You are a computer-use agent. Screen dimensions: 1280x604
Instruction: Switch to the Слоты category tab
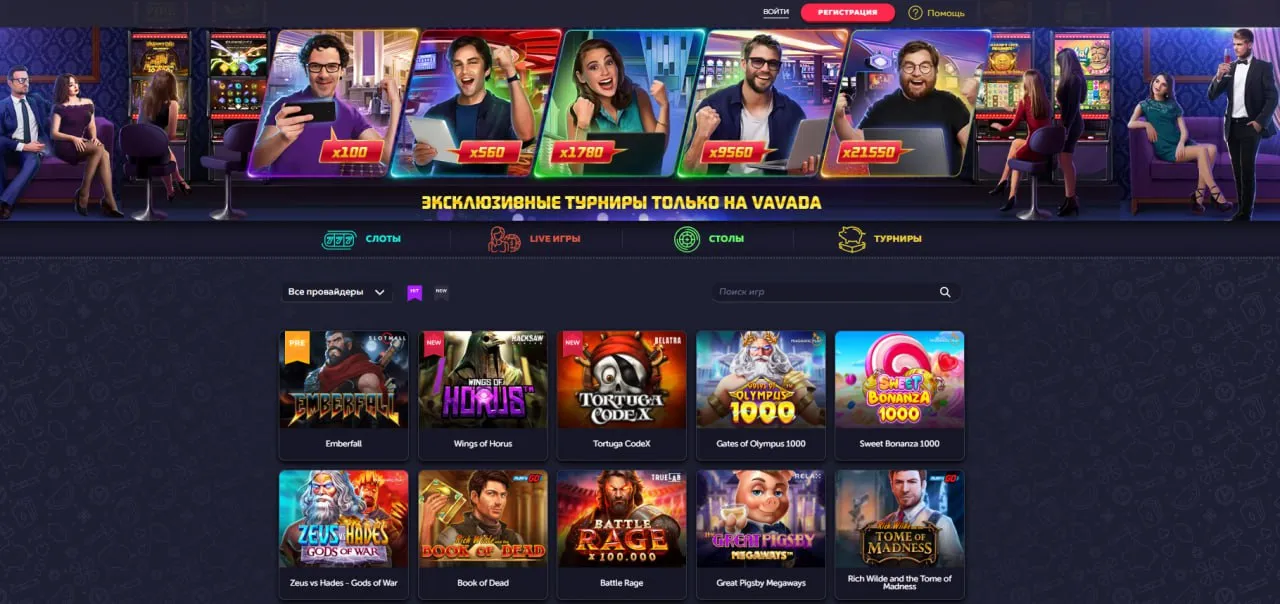pos(361,239)
